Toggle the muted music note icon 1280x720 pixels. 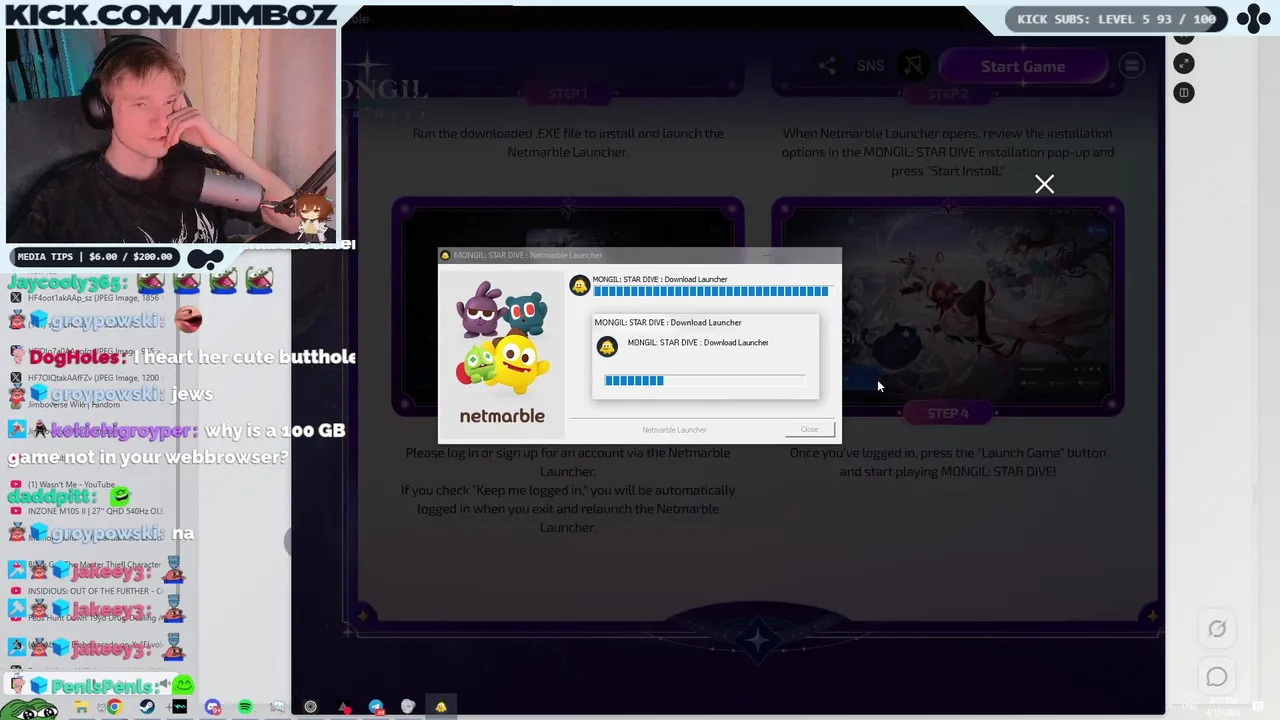pyautogui.click(x=913, y=66)
